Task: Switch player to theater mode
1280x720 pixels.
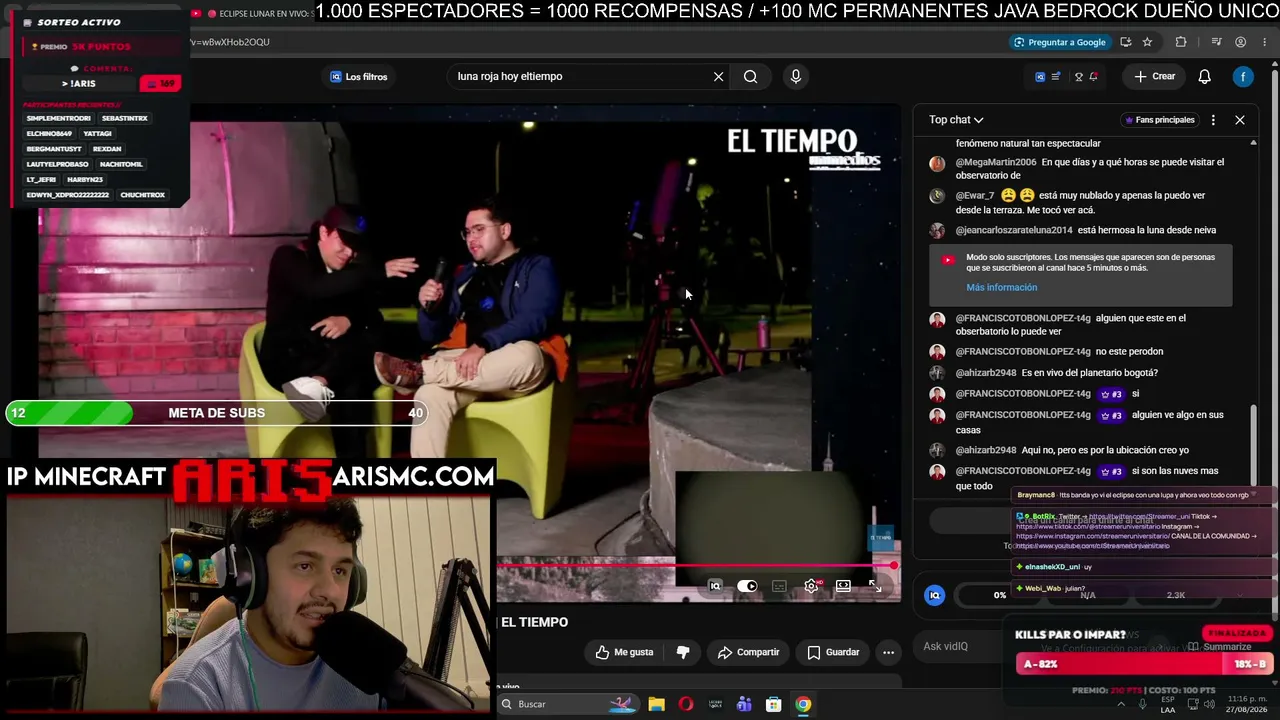Action: pyautogui.click(x=843, y=586)
